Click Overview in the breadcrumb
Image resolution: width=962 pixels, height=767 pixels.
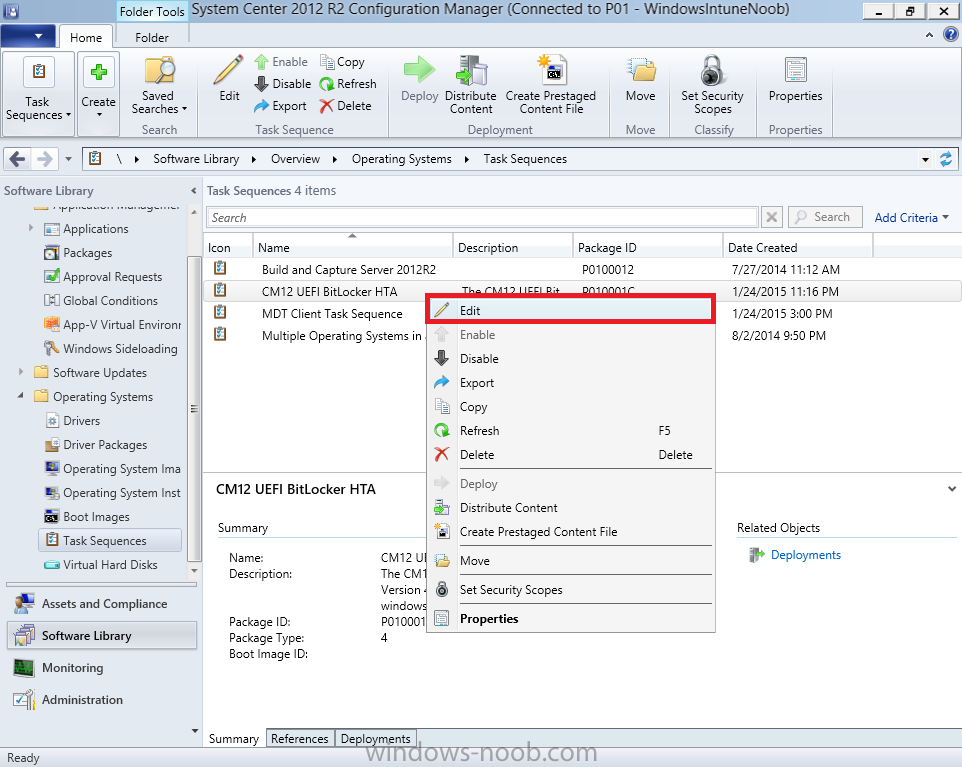[295, 159]
